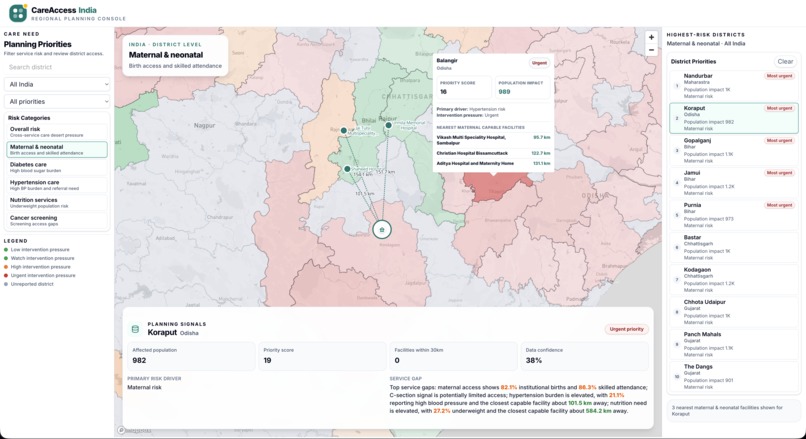
Task: Click the database icon beside Planning Signals
Action: click(135, 329)
